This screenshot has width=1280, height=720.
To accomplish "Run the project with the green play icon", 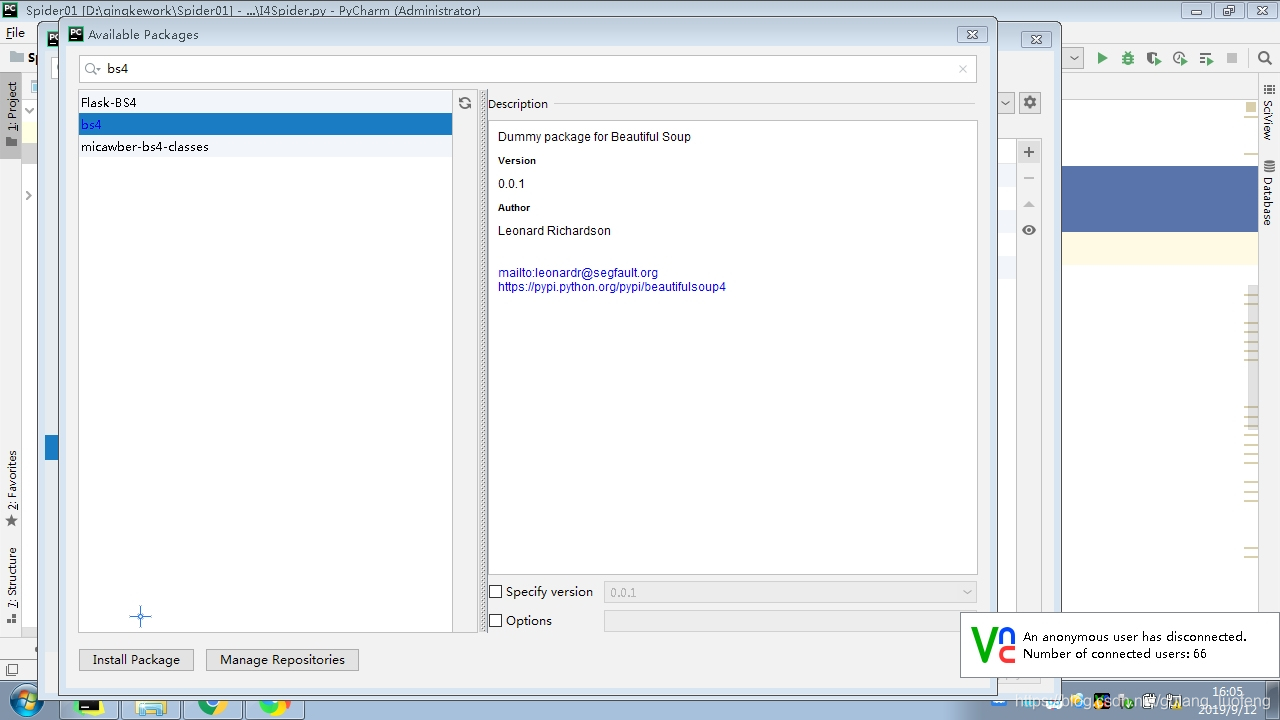I will pos(1102,59).
